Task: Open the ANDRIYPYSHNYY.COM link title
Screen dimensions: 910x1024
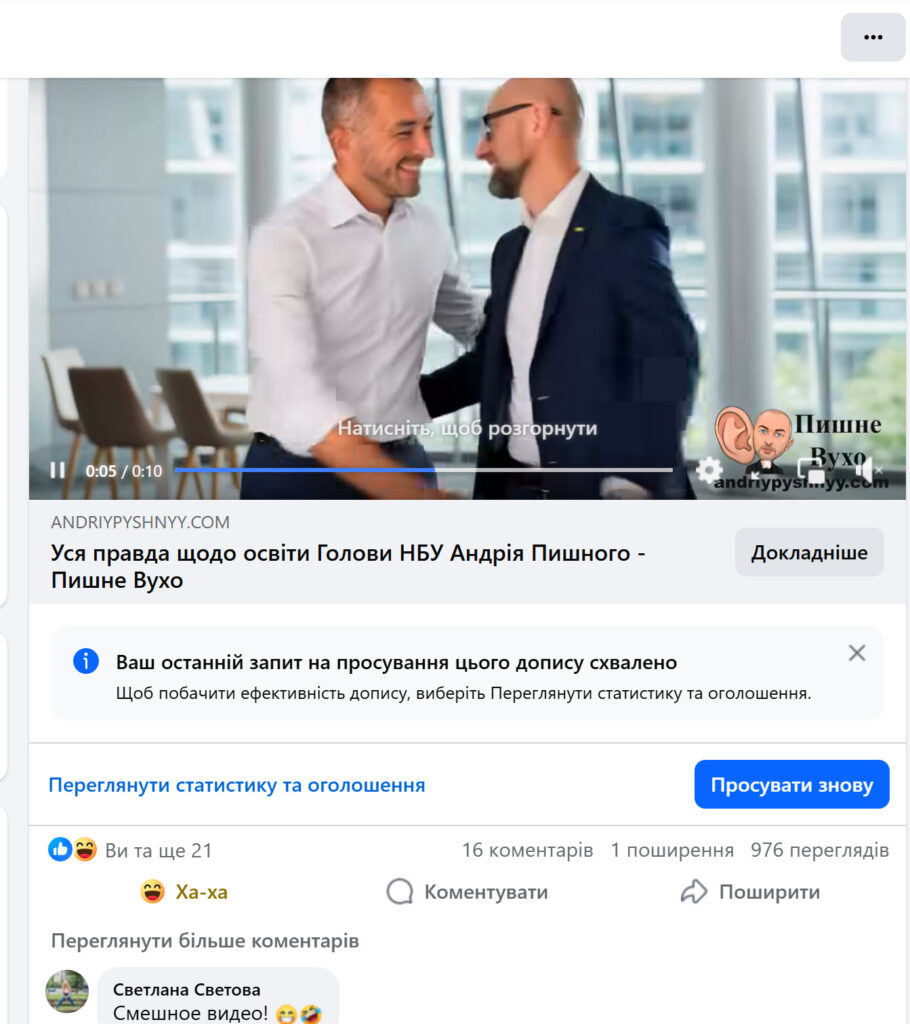Action: (348, 566)
